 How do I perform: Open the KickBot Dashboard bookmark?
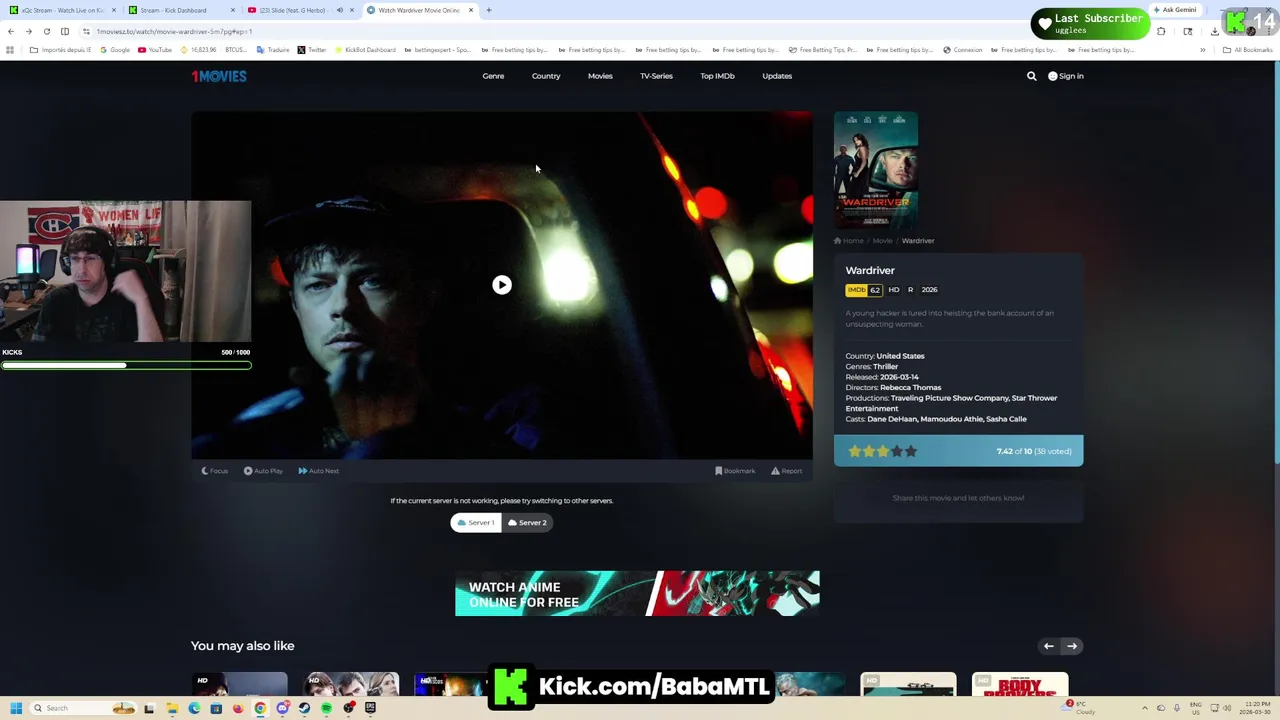click(x=365, y=50)
